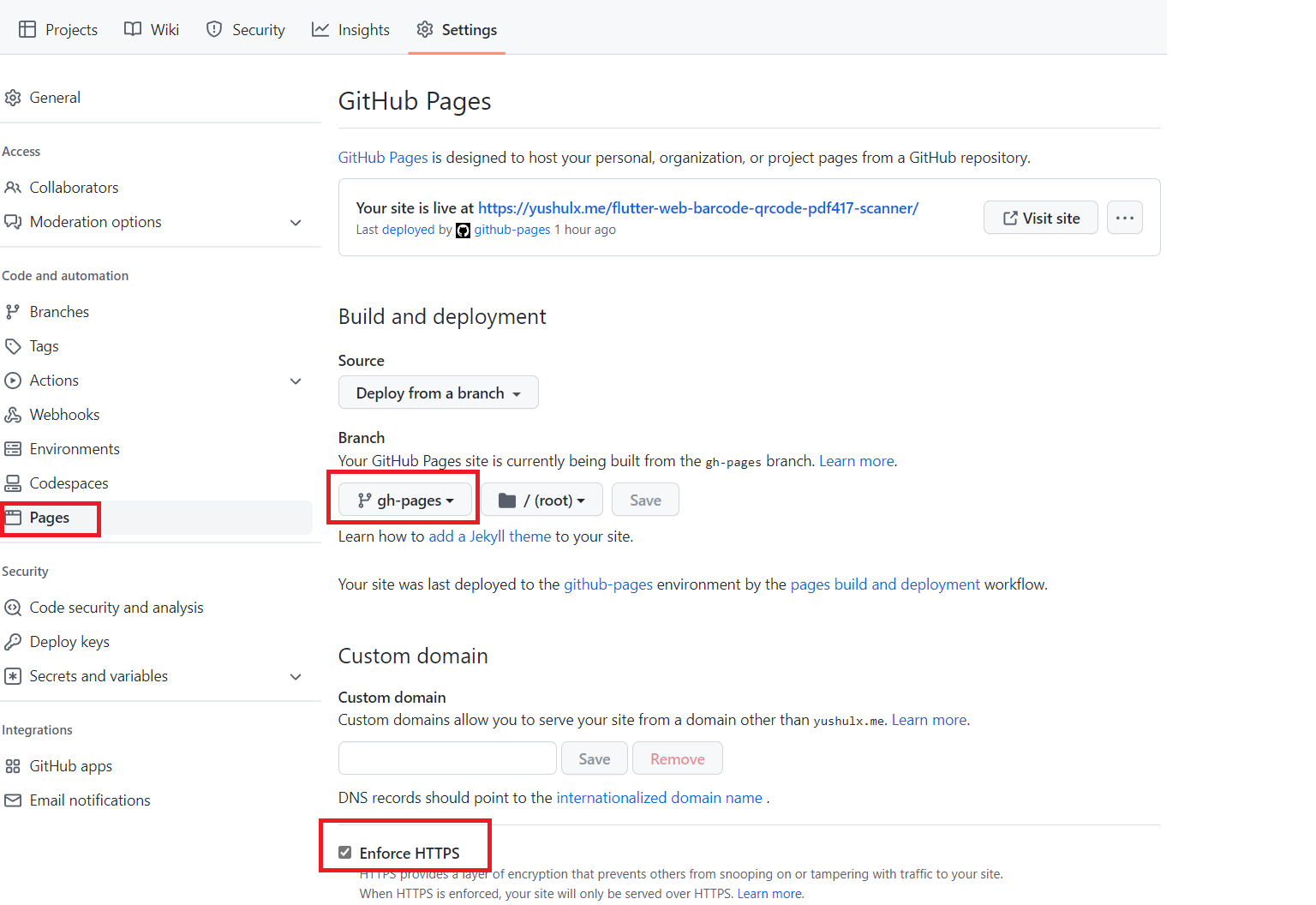Expand the Actions settings section
The width and height of the screenshot is (1316, 905).
(x=296, y=381)
